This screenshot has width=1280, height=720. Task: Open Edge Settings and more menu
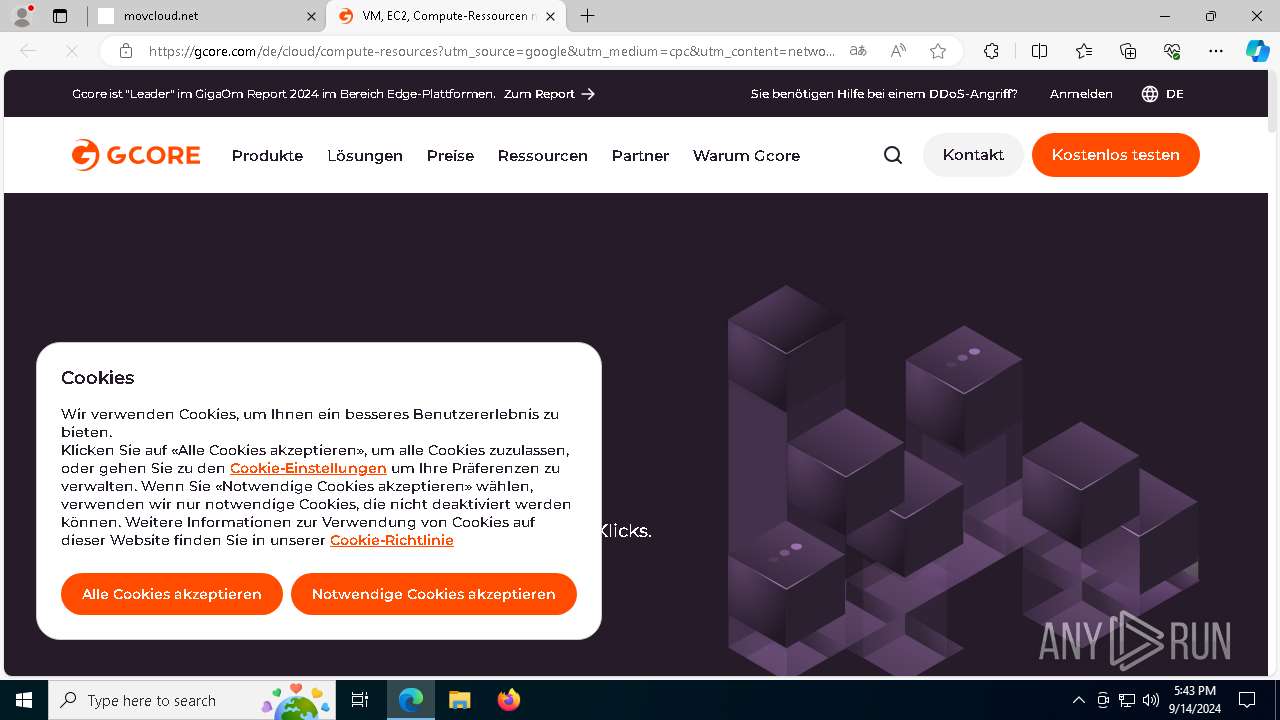(x=1216, y=51)
